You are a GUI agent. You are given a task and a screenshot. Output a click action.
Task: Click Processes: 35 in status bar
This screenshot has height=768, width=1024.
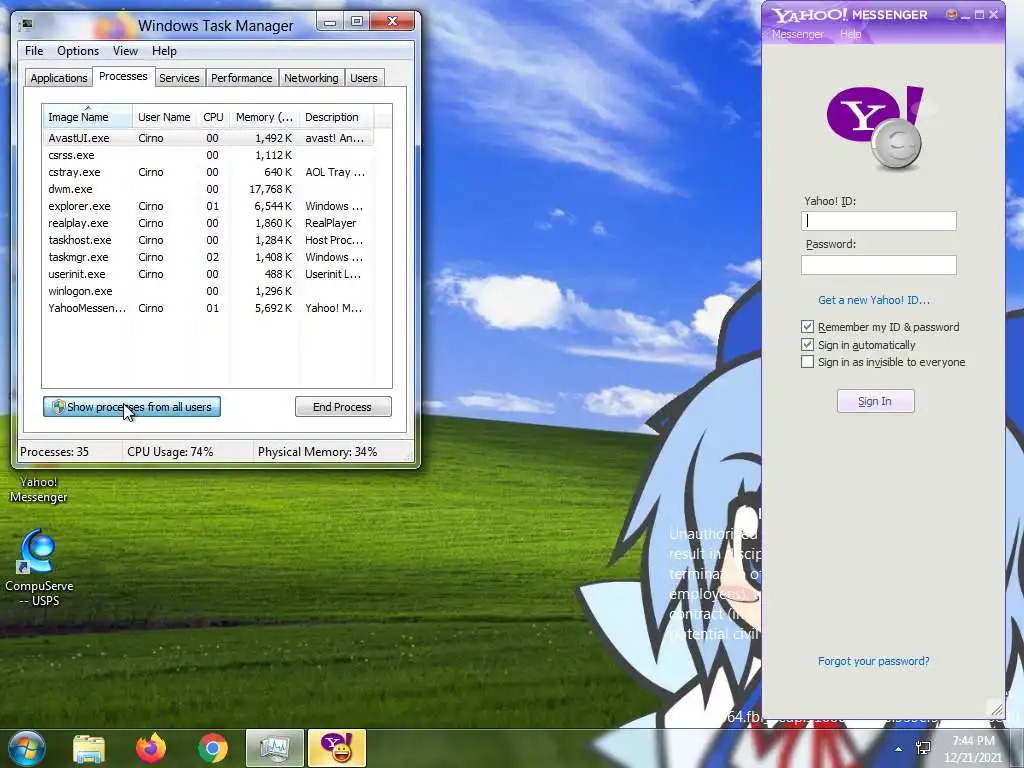(54, 451)
